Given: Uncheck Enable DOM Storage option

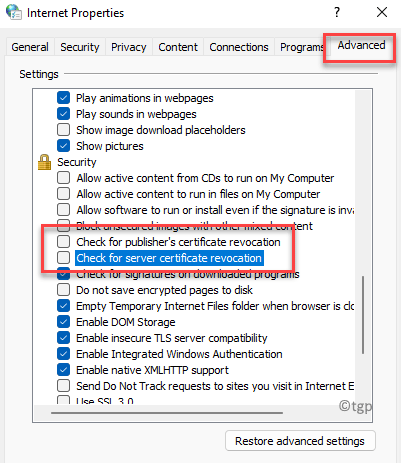Looking at the screenshot, I should [63, 322].
